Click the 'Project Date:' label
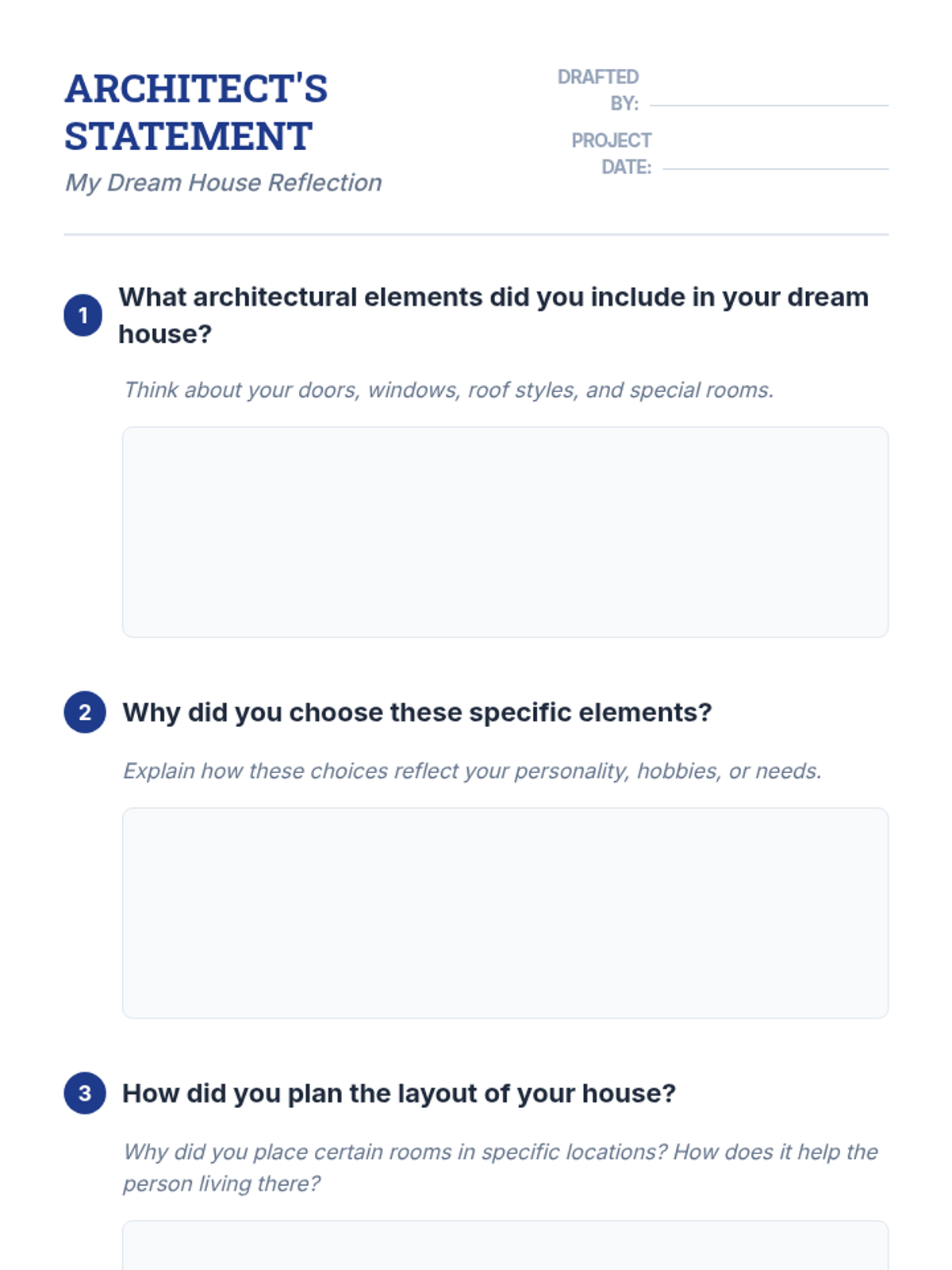The height and width of the screenshot is (1270, 952). [611, 153]
